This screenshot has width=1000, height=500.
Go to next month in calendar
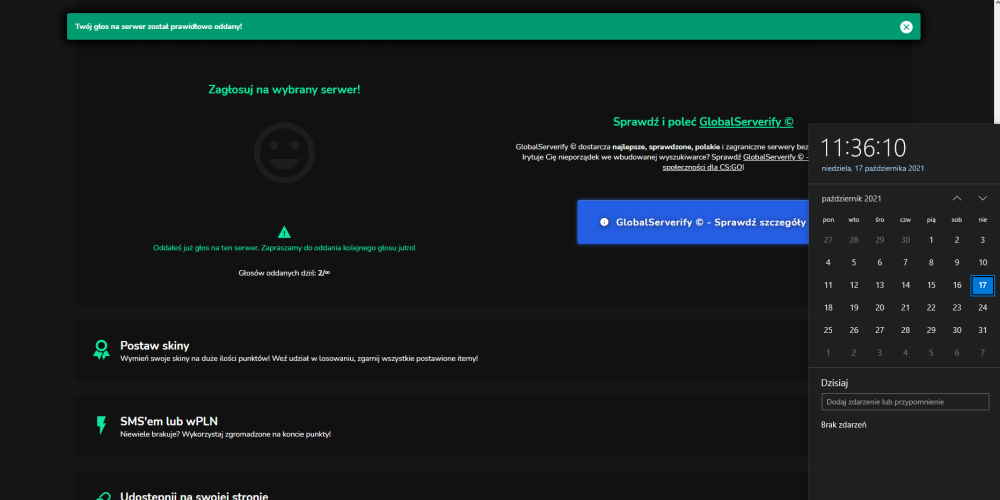[x=982, y=198]
